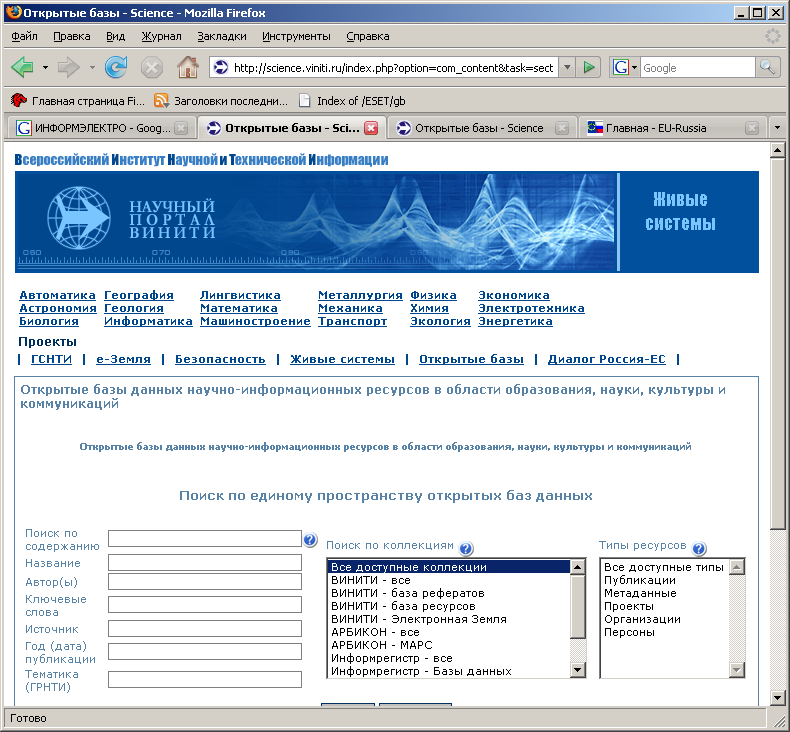
Task: Open the Закладки menu
Action: coord(222,36)
